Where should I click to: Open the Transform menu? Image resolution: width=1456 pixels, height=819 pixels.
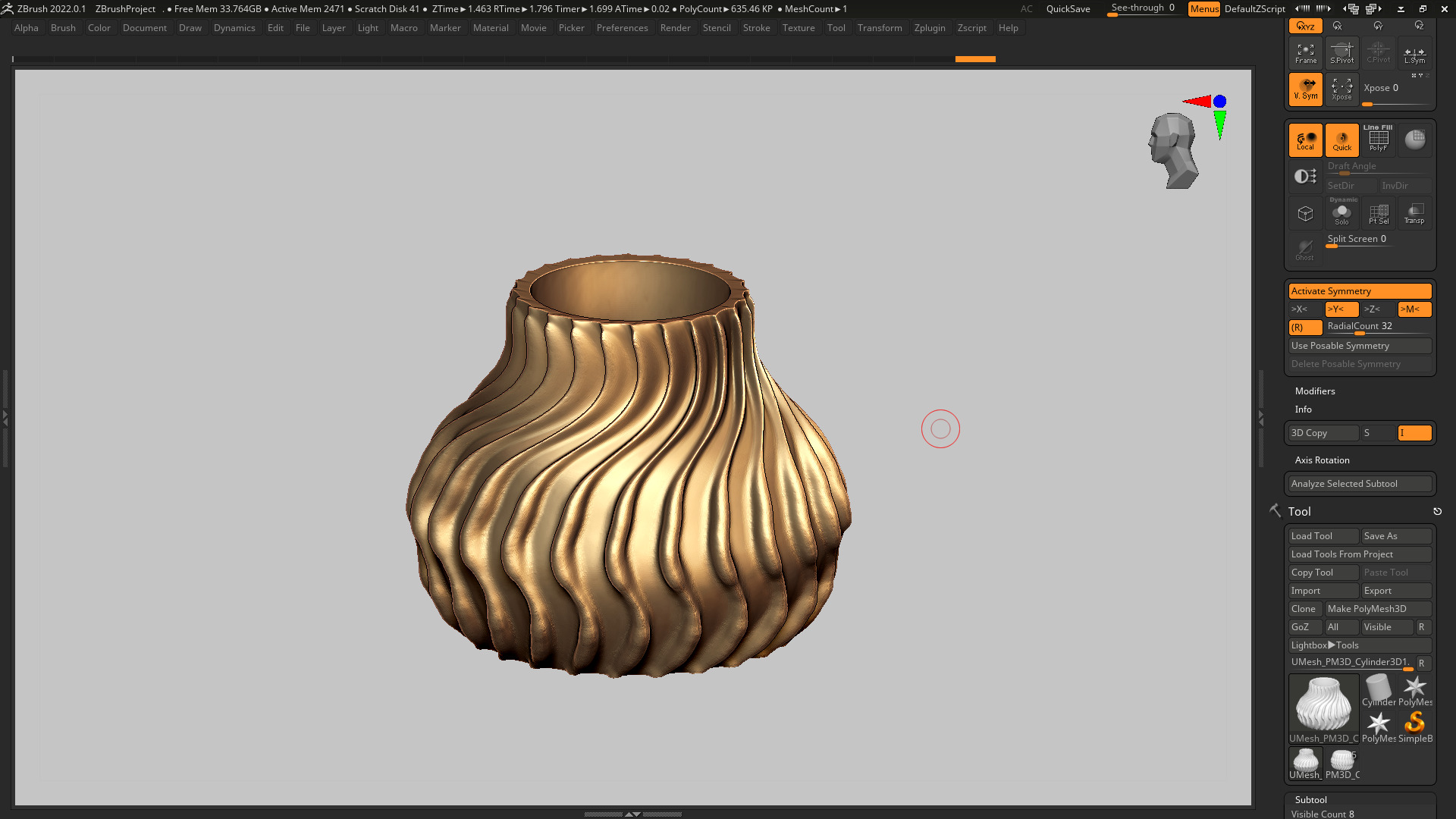880,28
